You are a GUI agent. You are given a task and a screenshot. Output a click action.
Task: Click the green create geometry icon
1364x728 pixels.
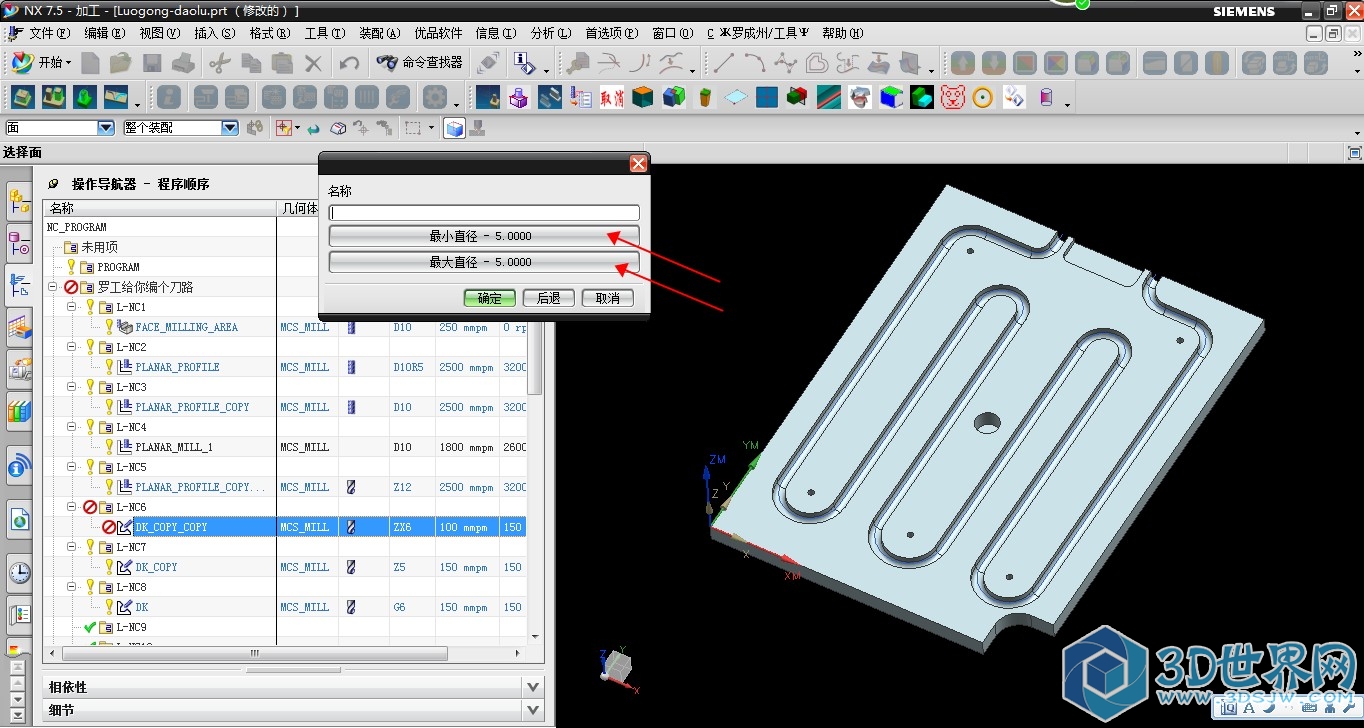[x=86, y=98]
